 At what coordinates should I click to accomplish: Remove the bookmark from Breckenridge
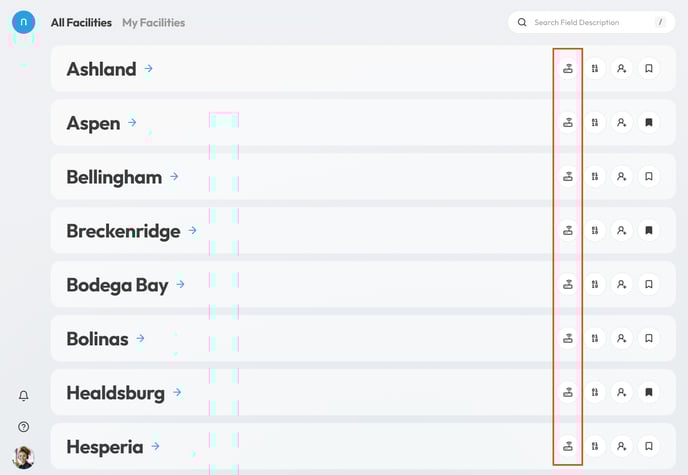click(649, 230)
